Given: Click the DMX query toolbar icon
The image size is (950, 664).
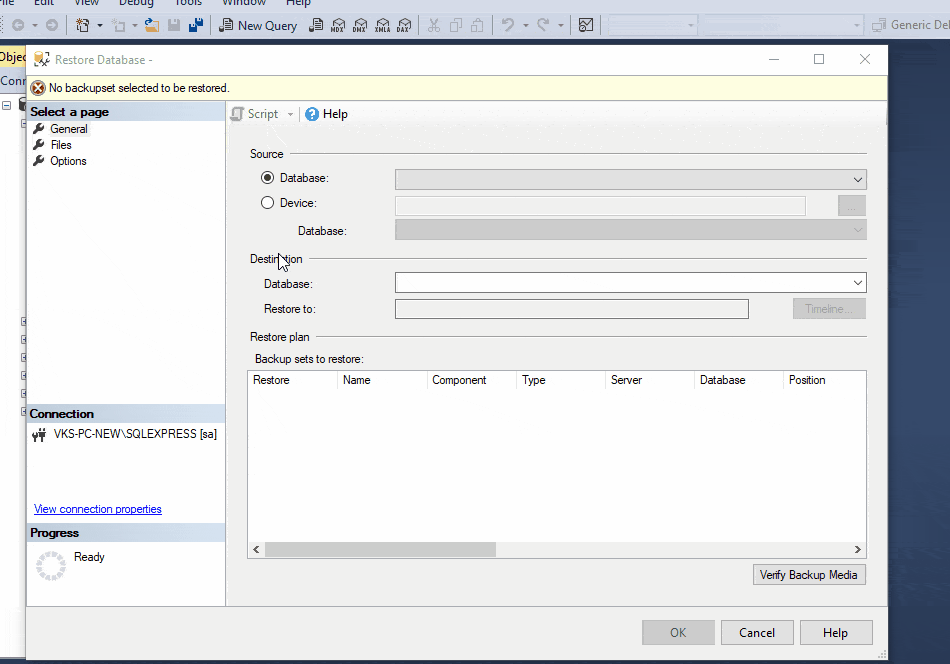Looking at the screenshot, I should (x=360, y=25).
